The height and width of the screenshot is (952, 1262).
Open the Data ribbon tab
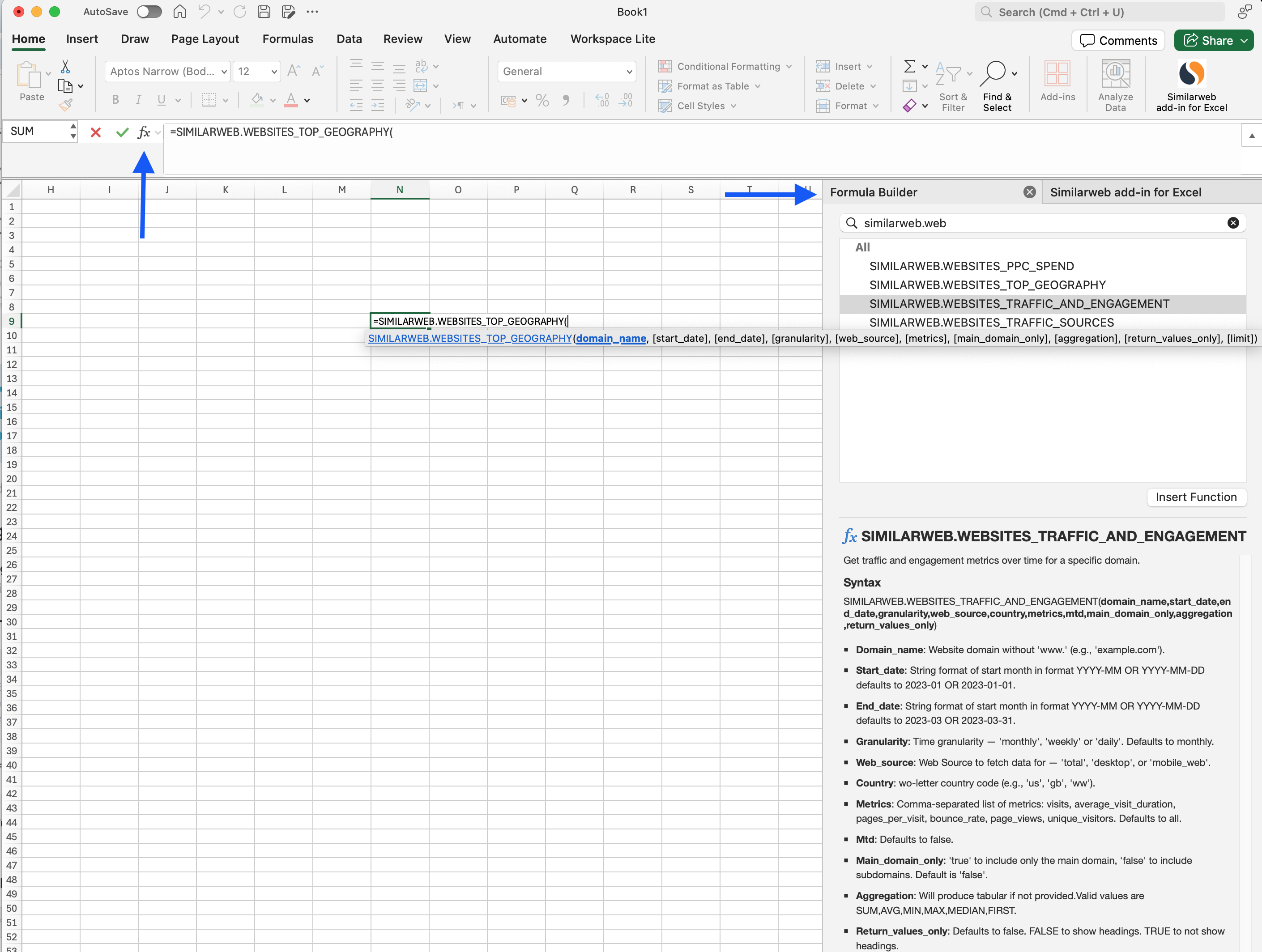(349, 39)
